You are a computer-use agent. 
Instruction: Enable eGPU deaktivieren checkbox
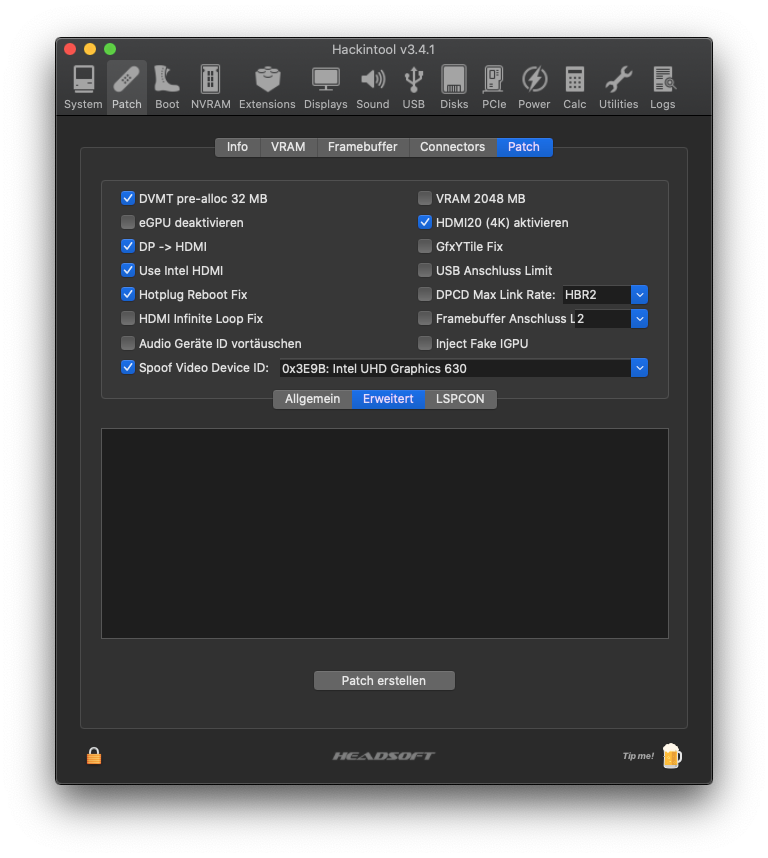(x=127, y=222)
